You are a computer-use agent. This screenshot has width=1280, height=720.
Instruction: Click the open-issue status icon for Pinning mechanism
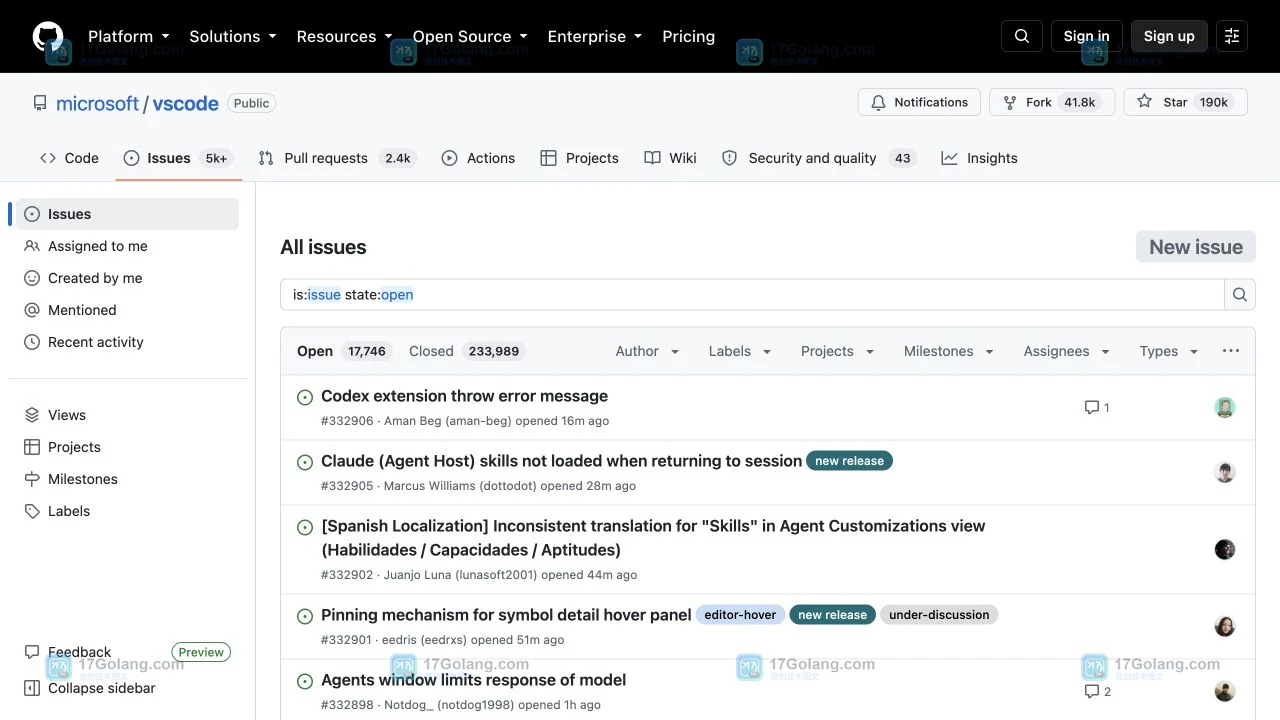305,616
